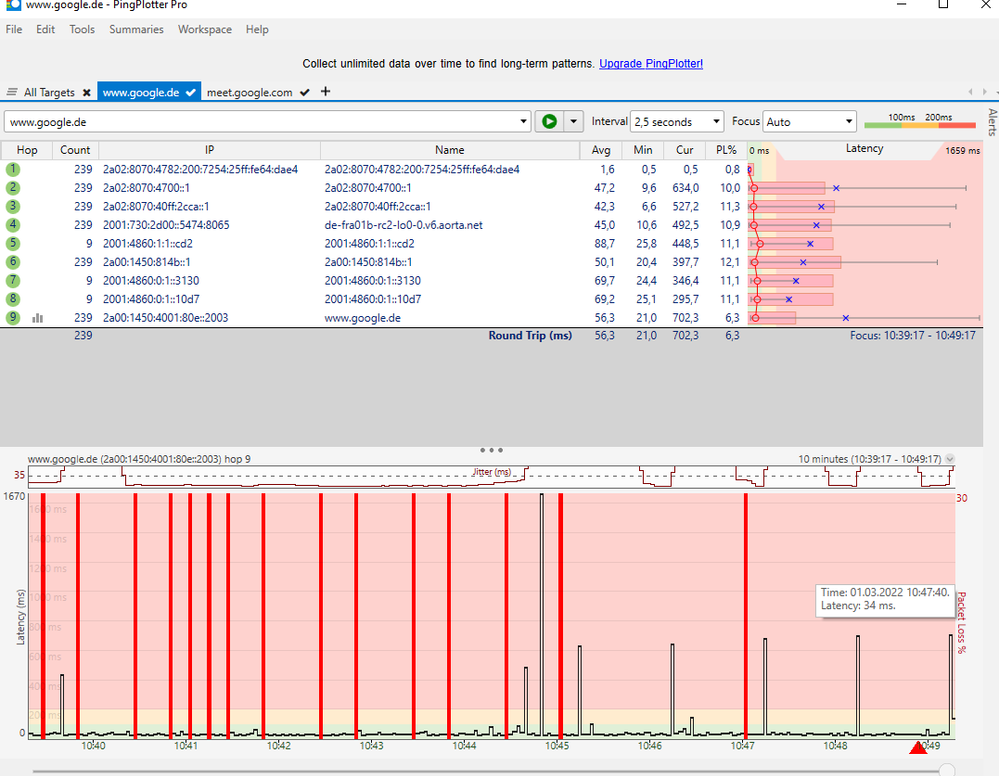Click the Round Trip (ms) summary label

(x=530, y=335)
